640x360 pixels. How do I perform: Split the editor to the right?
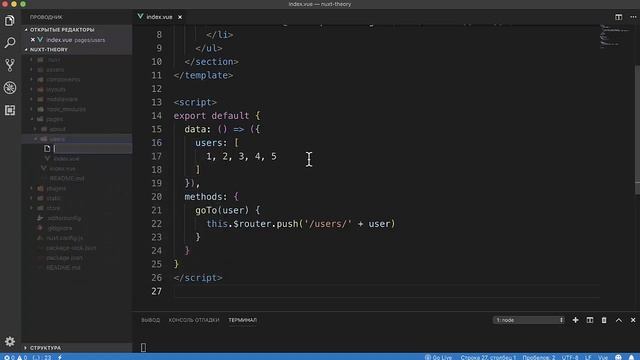(x=619, y=17)
